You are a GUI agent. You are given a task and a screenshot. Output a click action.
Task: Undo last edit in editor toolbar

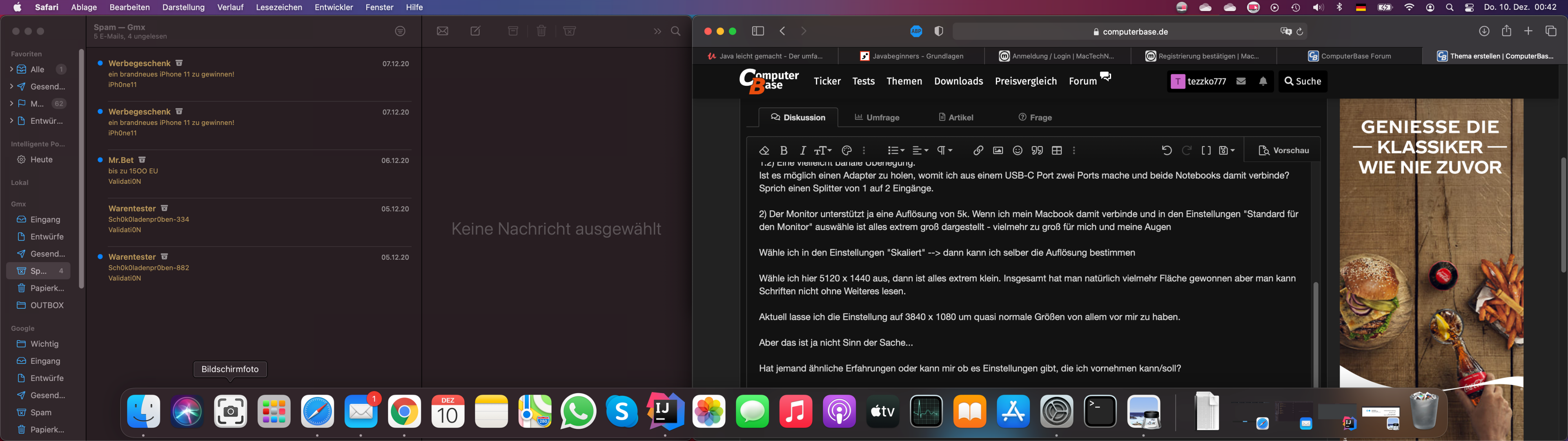click(x=1166, y=150)
